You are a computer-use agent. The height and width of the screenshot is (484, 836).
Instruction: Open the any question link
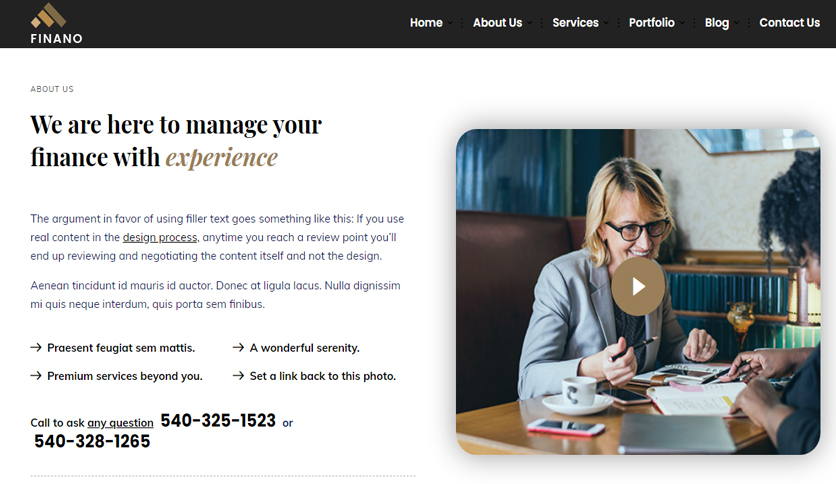(120, 423)
